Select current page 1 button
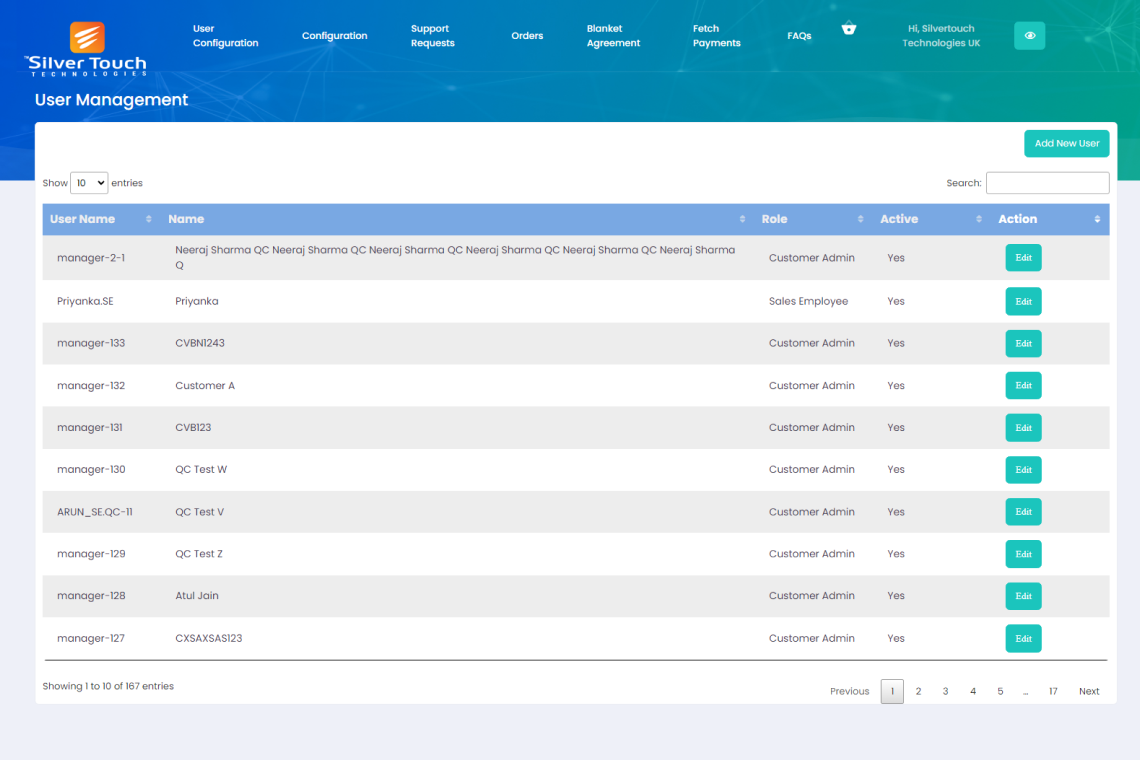1140x760 pixels. tap(892, 692)
